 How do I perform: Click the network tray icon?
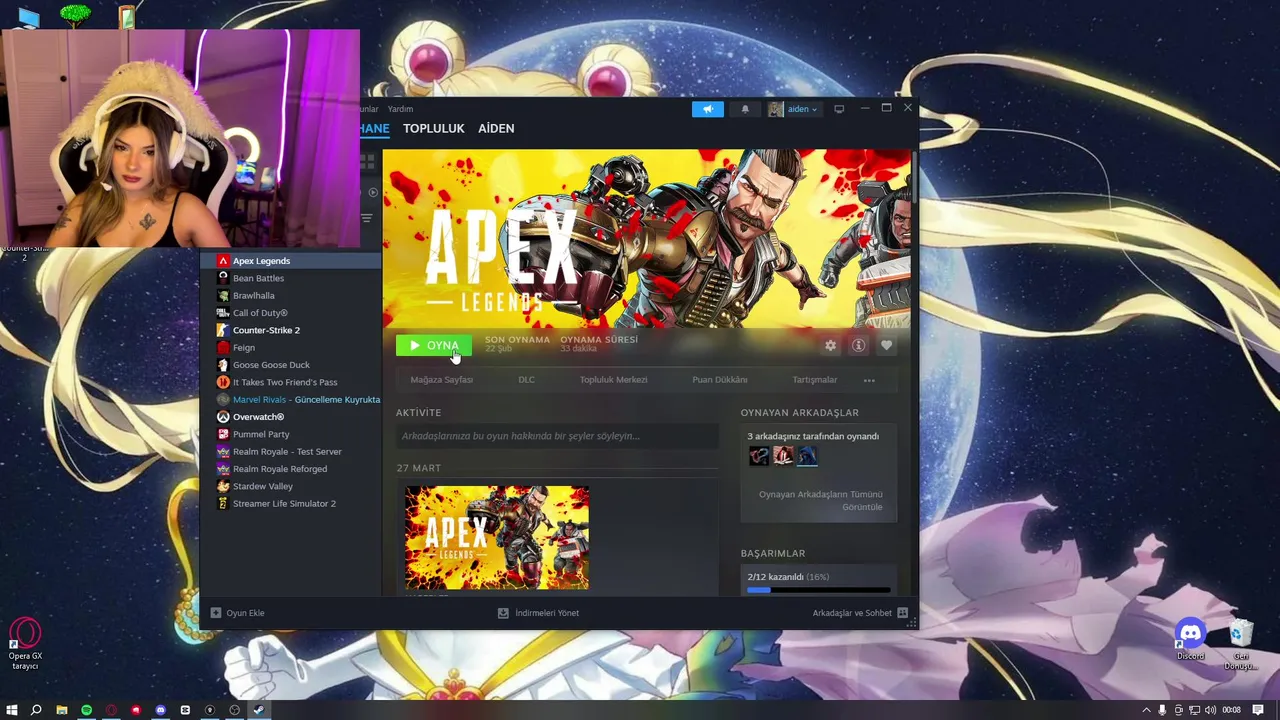pyautogui.click(x=1194, y=710)
